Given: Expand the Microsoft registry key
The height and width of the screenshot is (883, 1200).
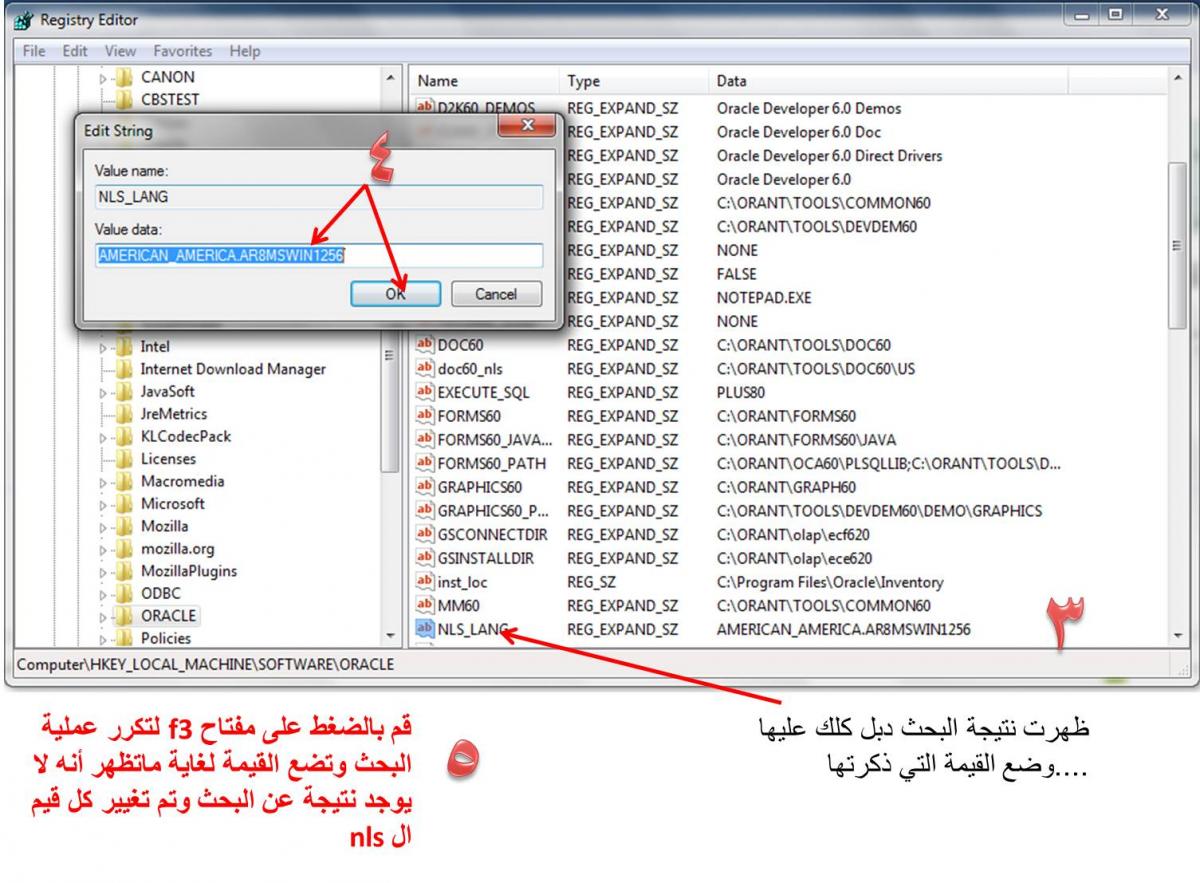Looking at the screenshot, I should point(103,504).
